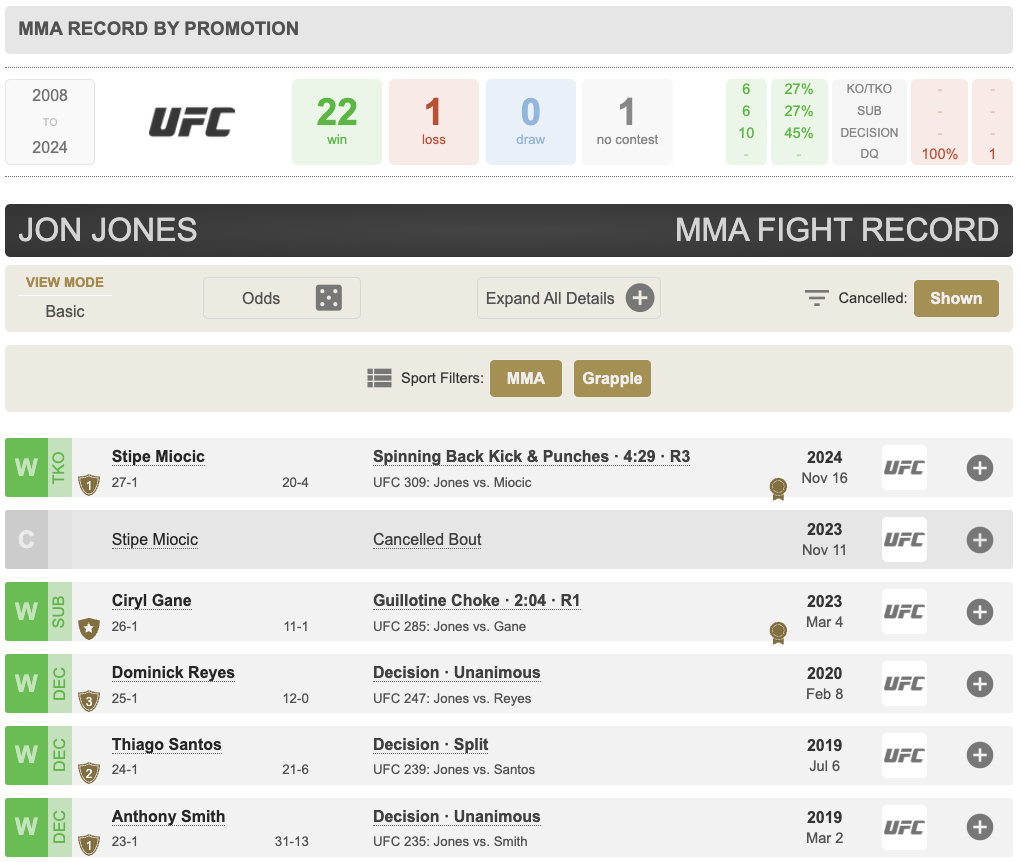Open the View Mode Basic selector

(x=65, y=311)
